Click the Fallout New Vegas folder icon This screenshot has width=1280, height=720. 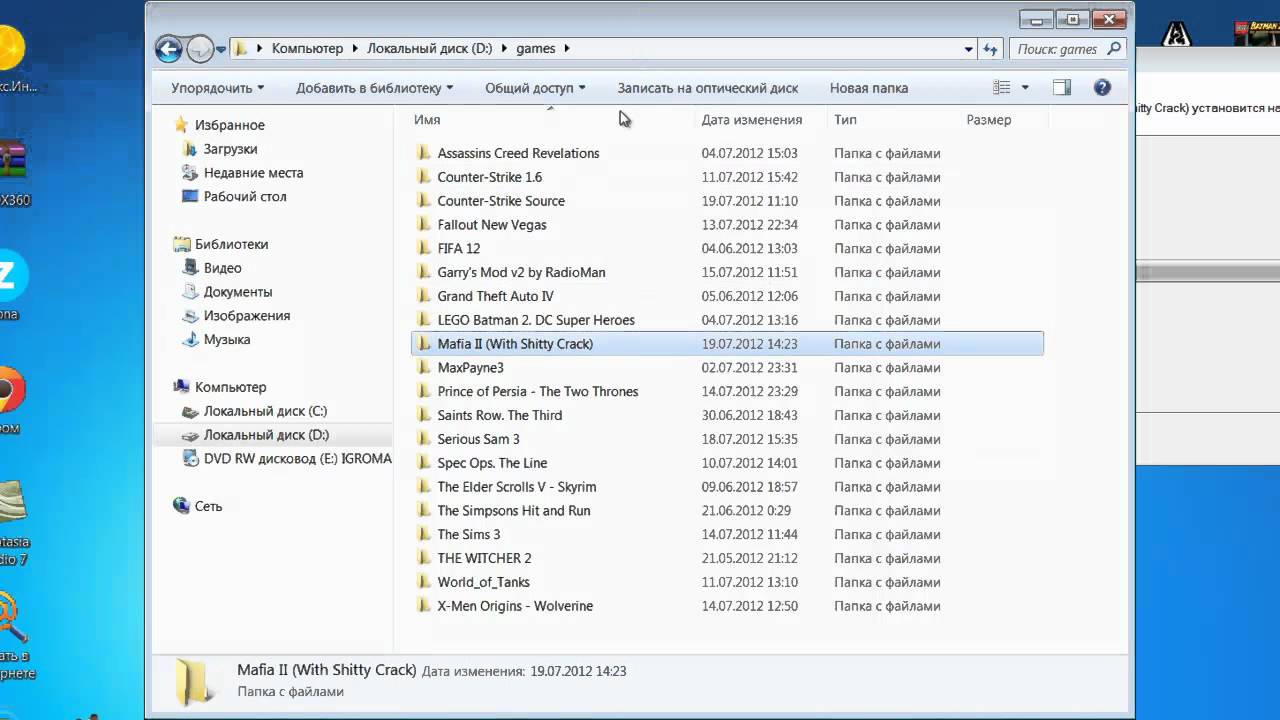423,225
